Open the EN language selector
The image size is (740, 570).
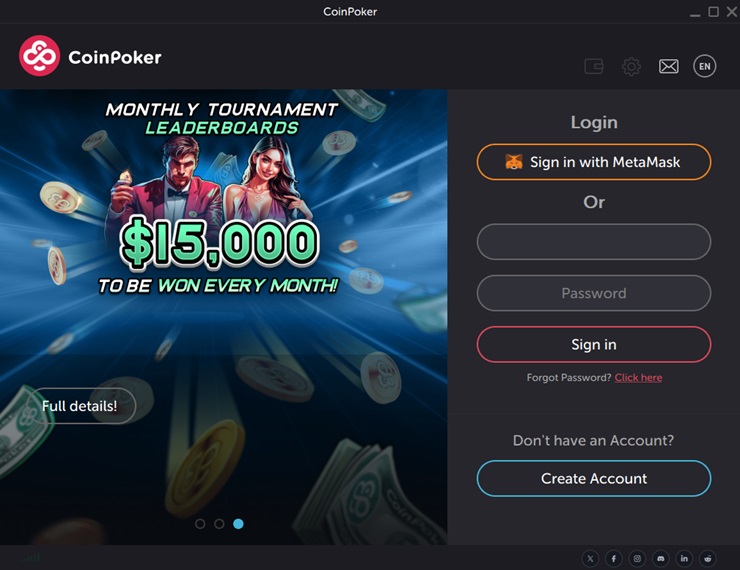(x=705, y=66)
